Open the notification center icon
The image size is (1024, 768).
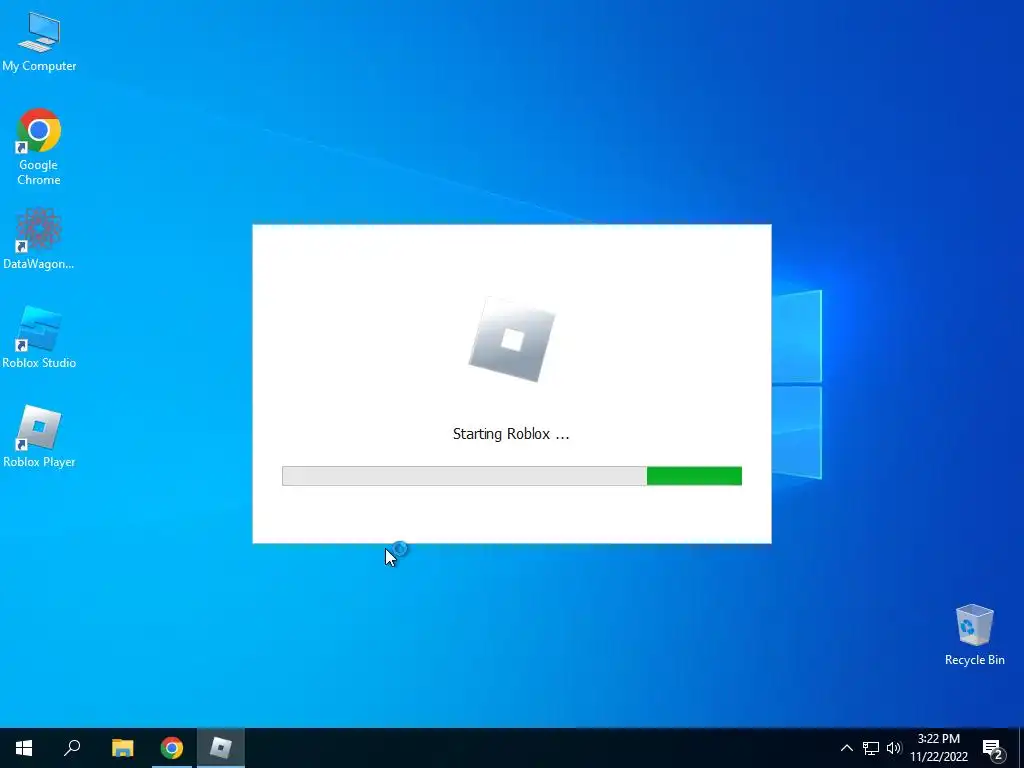coord(993,749)
